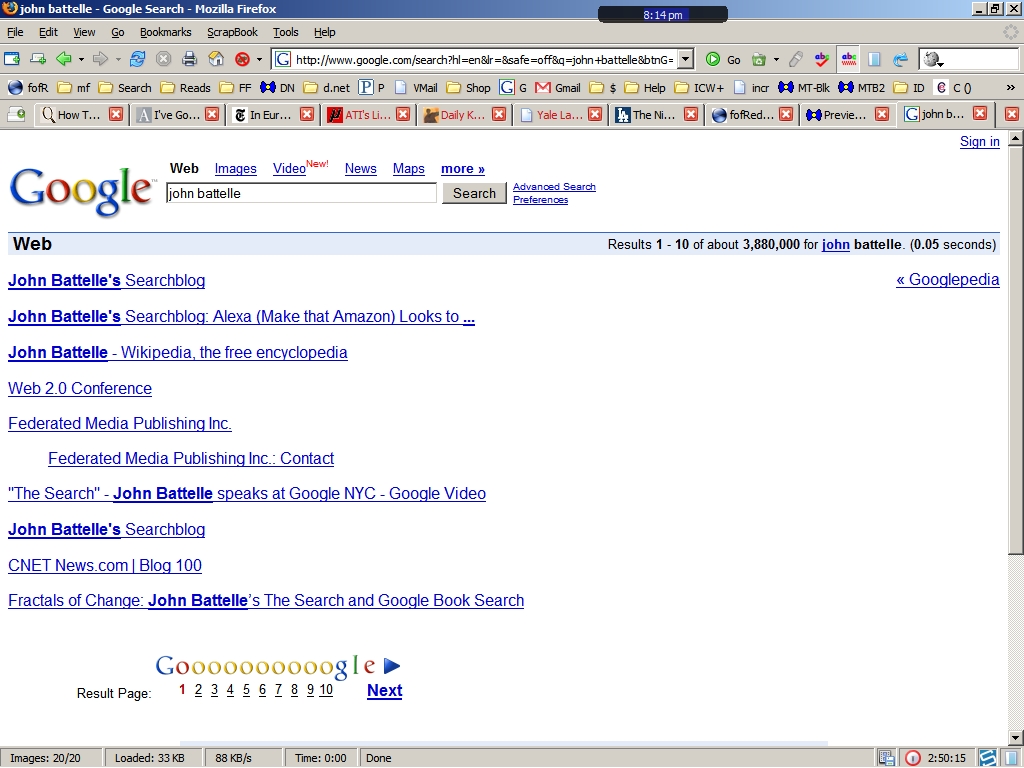Click the green recycle bin icon
This screenshot has height=768, width=1024.
tap(759, 59)
